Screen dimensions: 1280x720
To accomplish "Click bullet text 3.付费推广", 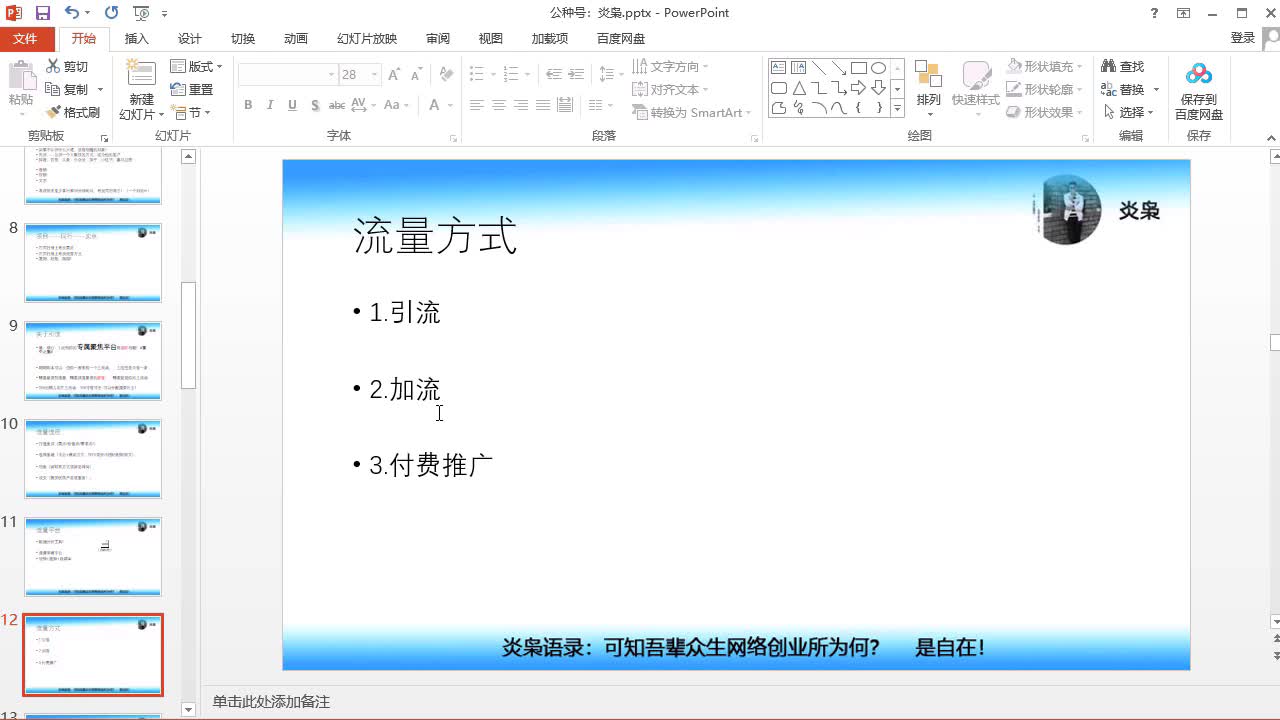I will 431,464.
